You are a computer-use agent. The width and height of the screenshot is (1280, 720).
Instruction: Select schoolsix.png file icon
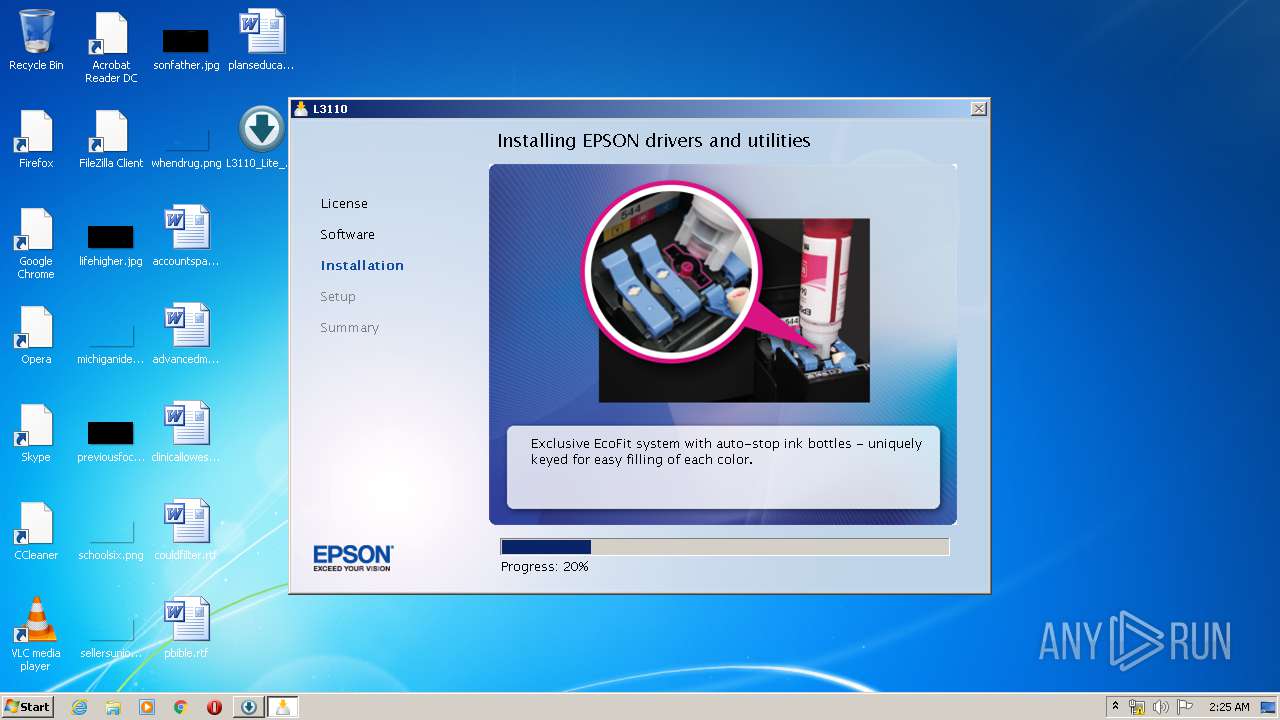(x=111, y=538)
